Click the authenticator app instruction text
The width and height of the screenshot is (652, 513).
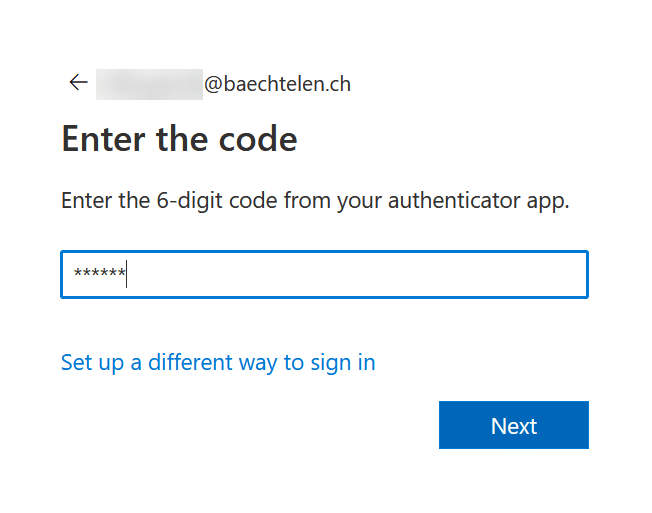315,200
